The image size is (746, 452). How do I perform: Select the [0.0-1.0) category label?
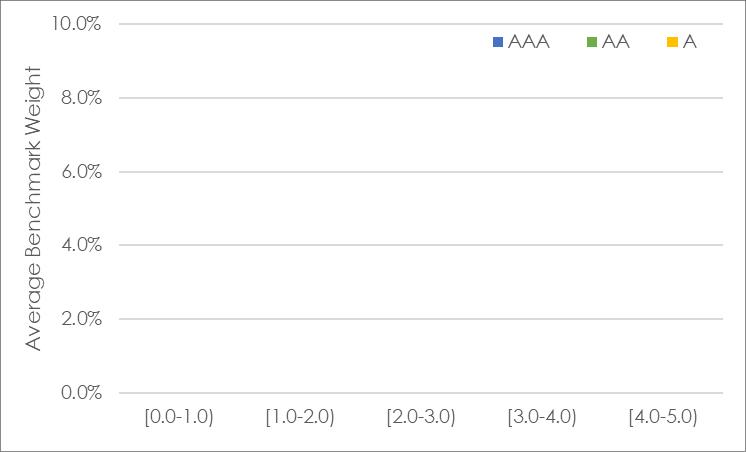[179, 417]
